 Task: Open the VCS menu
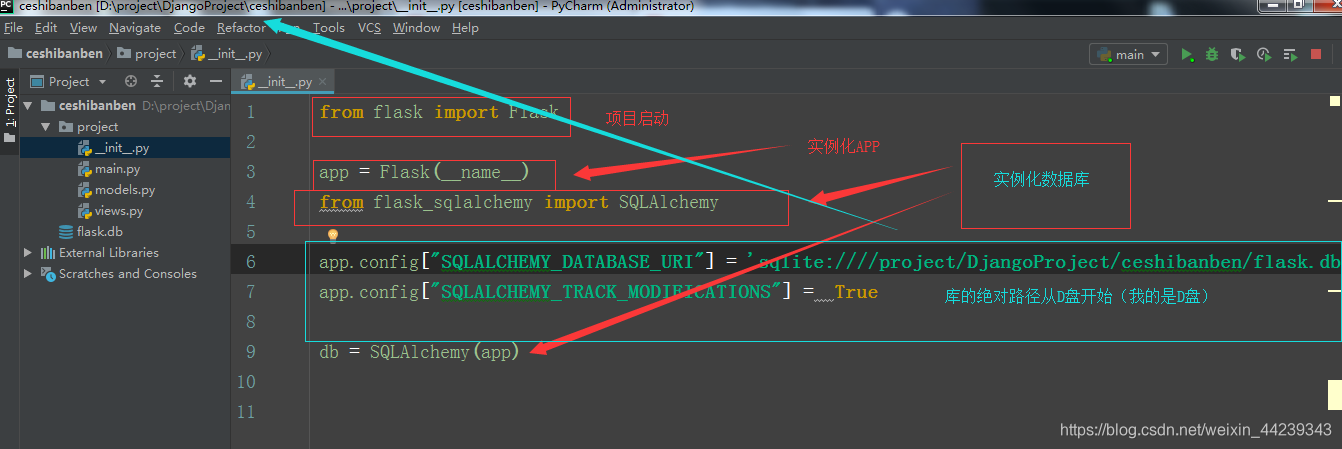[x=369, y=28]
